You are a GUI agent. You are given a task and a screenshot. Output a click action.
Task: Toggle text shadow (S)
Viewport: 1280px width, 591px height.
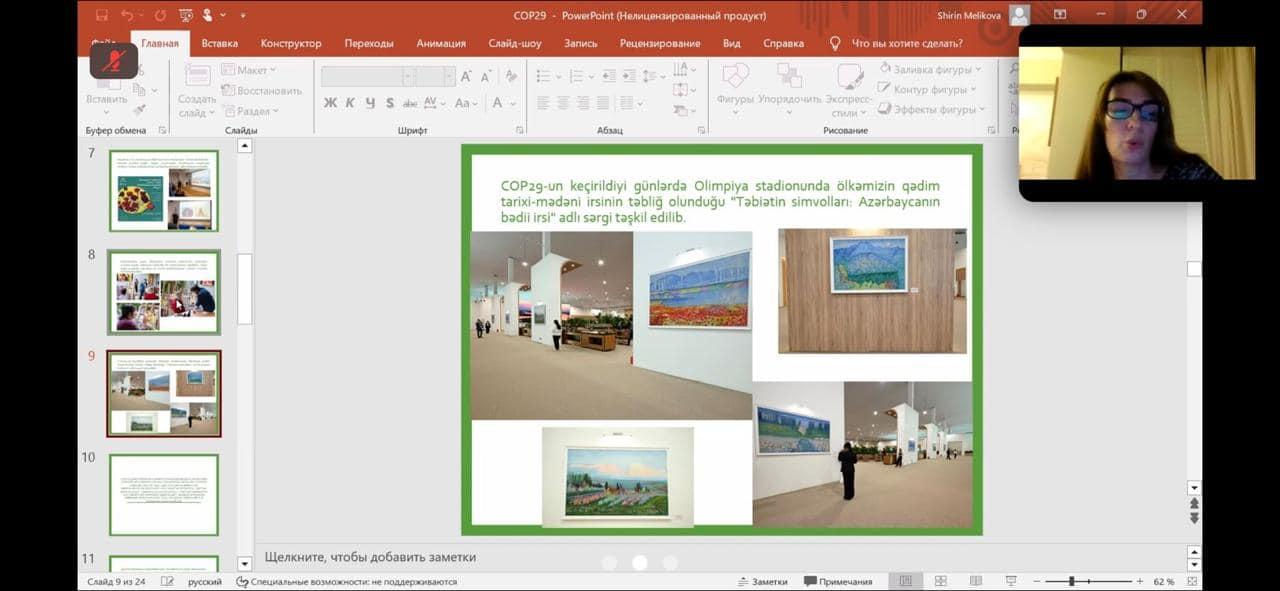click(x=390, y=103)
